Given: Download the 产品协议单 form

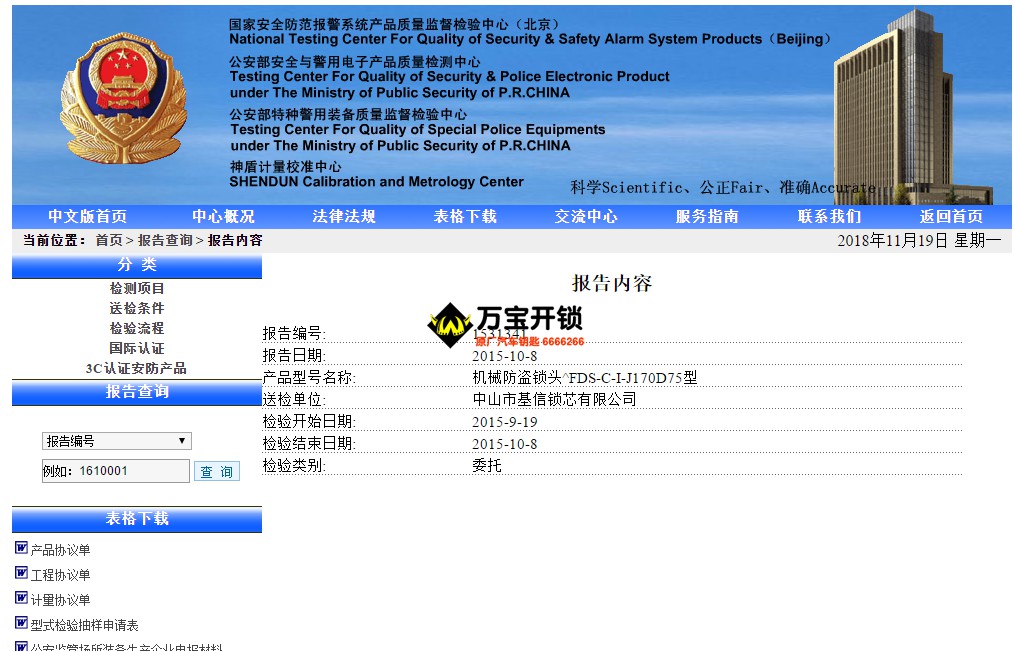Looking at the screenshot, I should (x=60, y=550).
